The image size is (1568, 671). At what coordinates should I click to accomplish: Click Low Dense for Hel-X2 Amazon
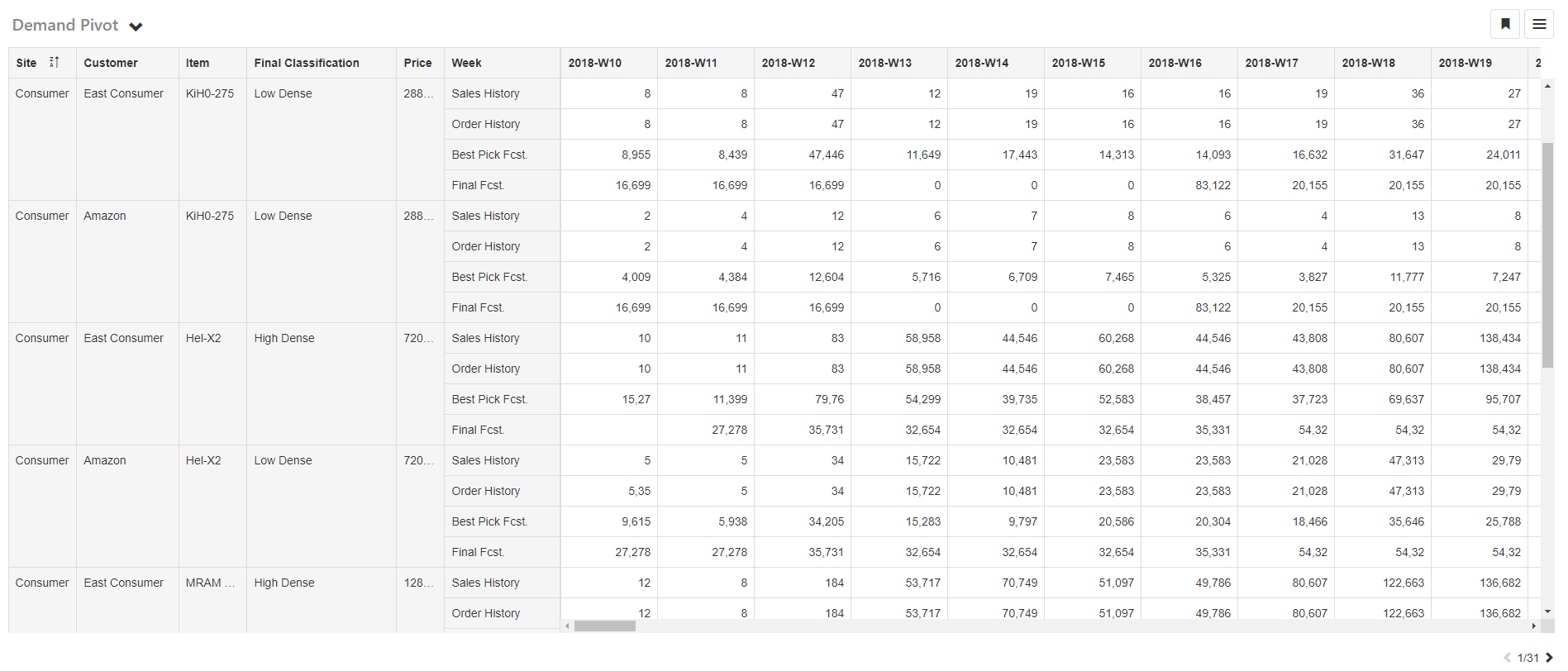pyautogui.click(x=283, y=460)
